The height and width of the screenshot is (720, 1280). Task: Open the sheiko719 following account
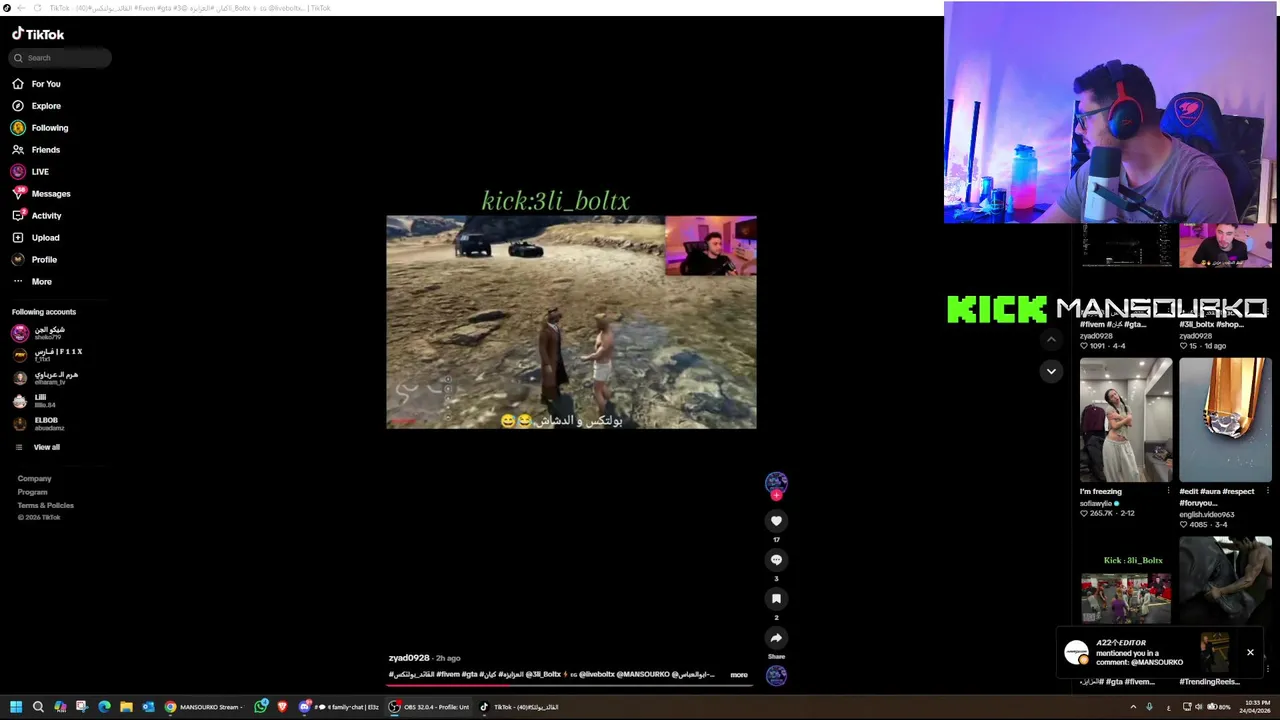[x=40, y=333]
